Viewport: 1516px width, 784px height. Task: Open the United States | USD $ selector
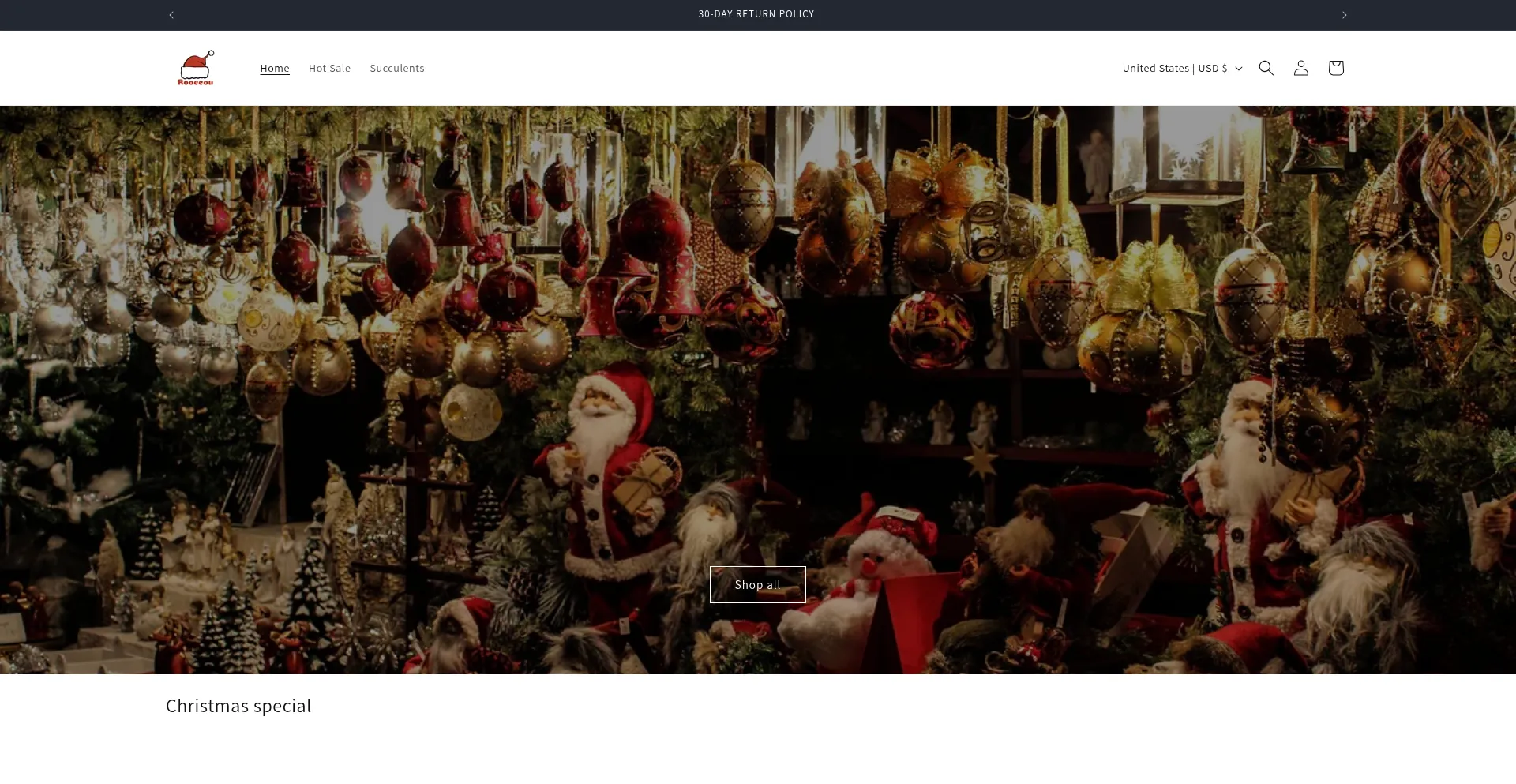pyautogui.click(x=1174, y=69)
